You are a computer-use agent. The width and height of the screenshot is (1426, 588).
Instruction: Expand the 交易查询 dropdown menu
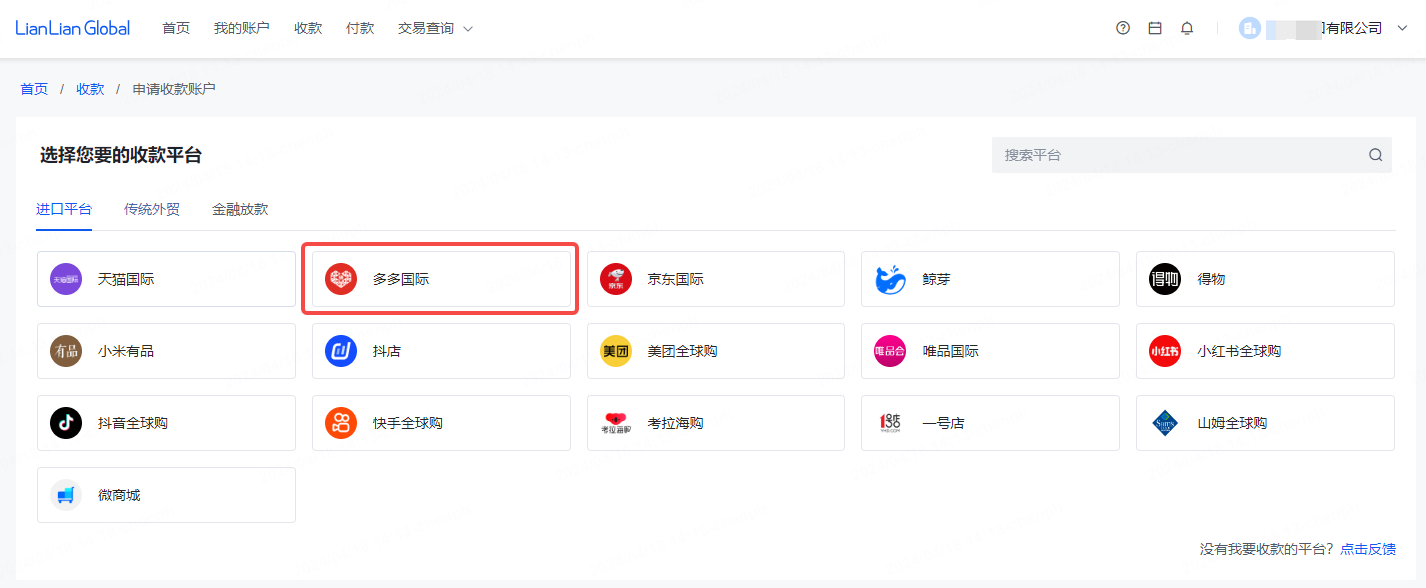point(435,28)
